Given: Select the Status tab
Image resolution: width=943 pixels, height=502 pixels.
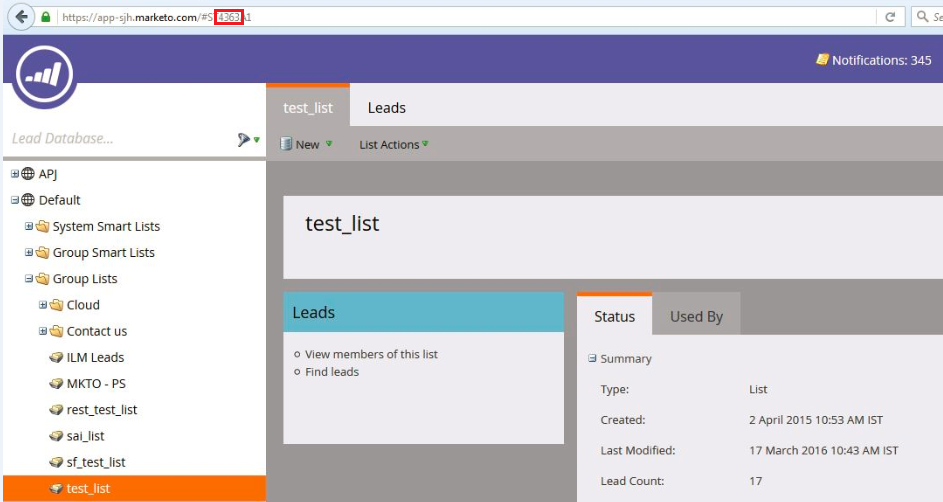Looking at the screenshot, I should pos(614,315).
